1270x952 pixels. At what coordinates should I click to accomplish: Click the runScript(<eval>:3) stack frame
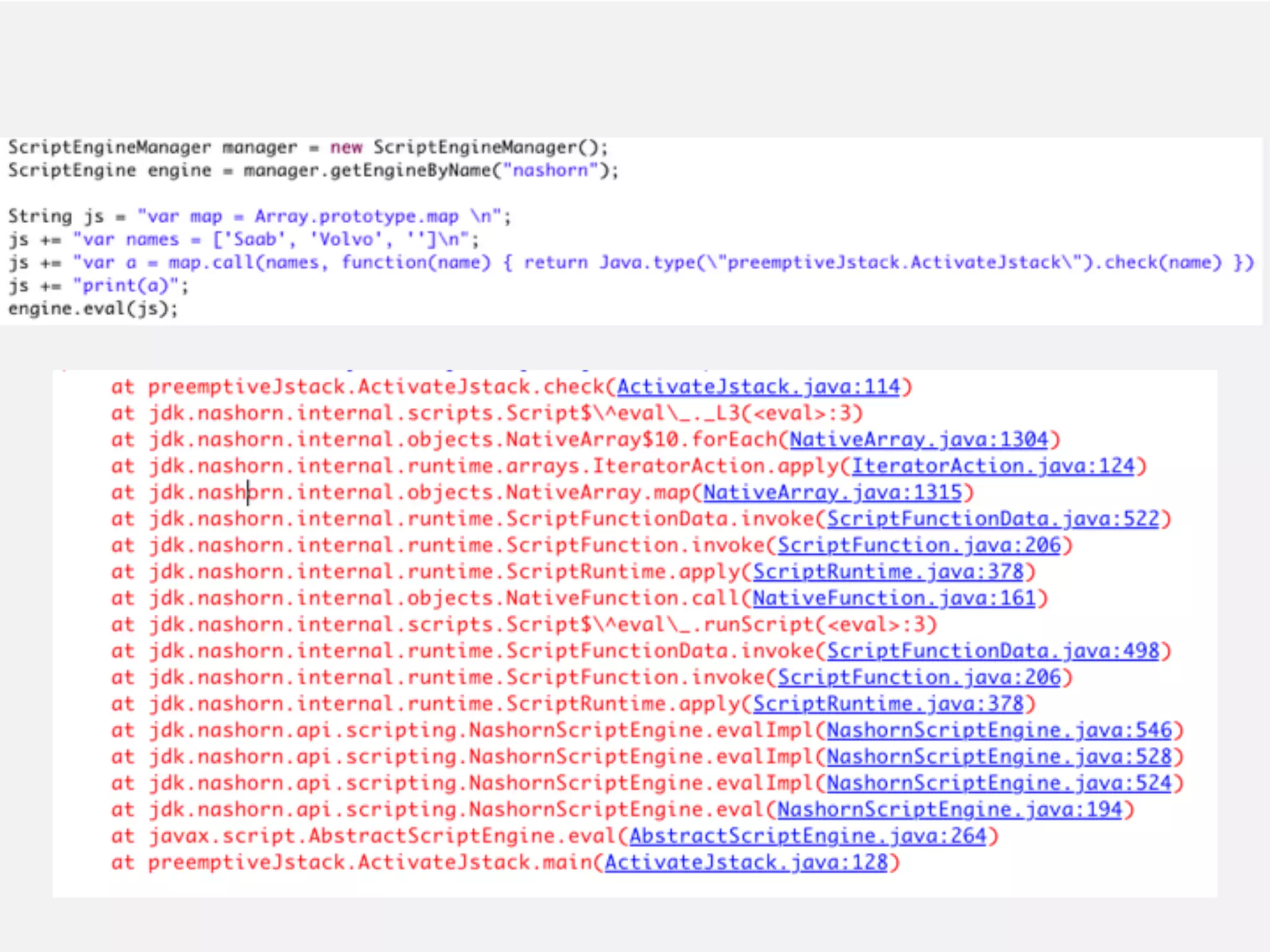click(819, 625)
